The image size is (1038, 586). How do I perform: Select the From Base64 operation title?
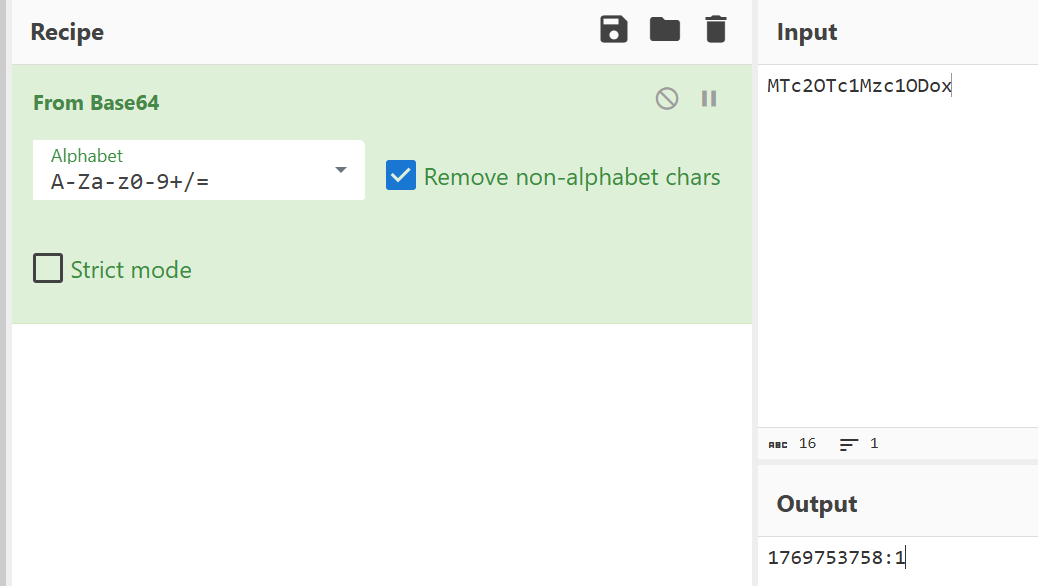coord(96,103)
